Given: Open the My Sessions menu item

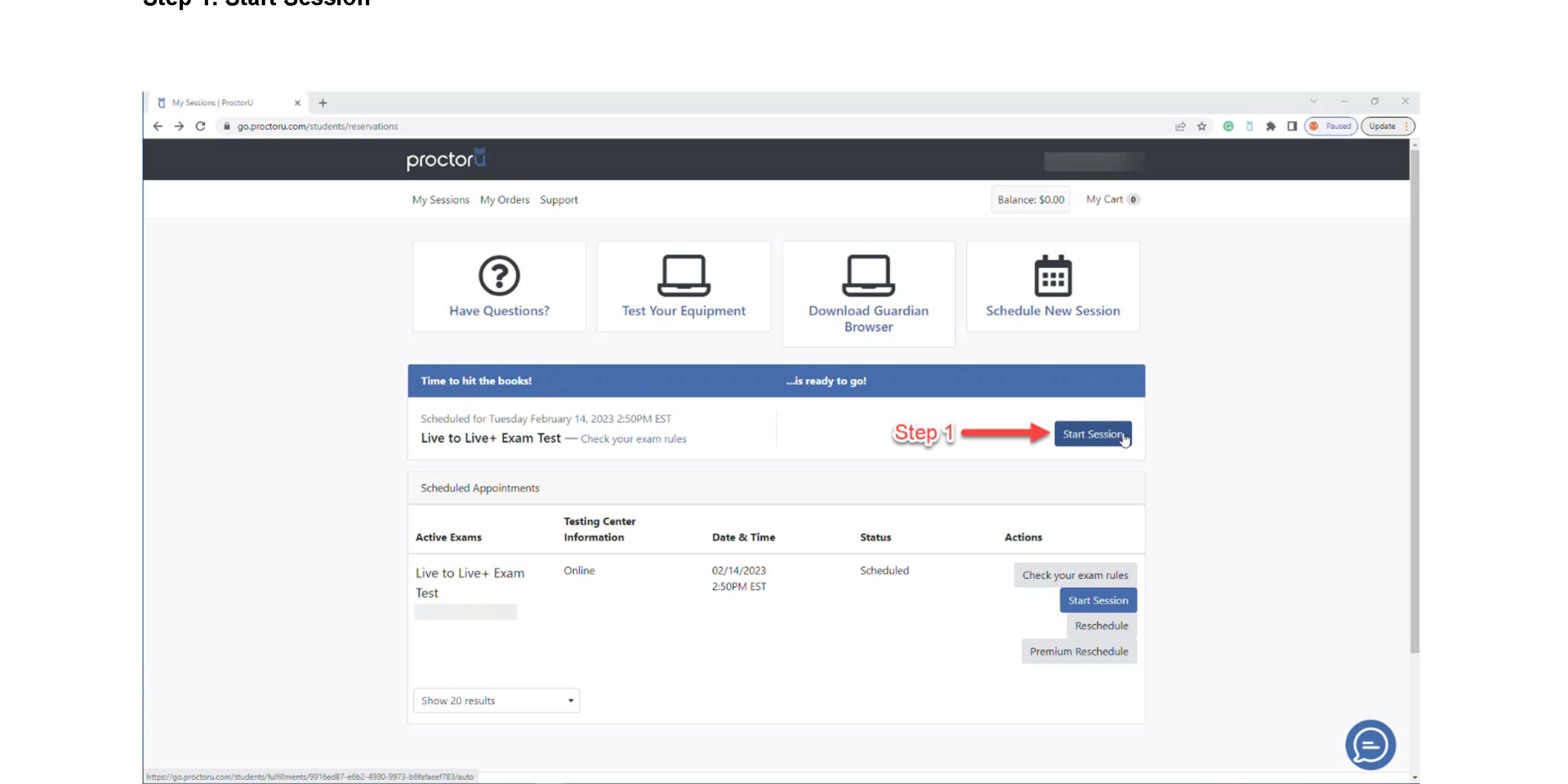Looking at the screenshot, I should (440, 200).
